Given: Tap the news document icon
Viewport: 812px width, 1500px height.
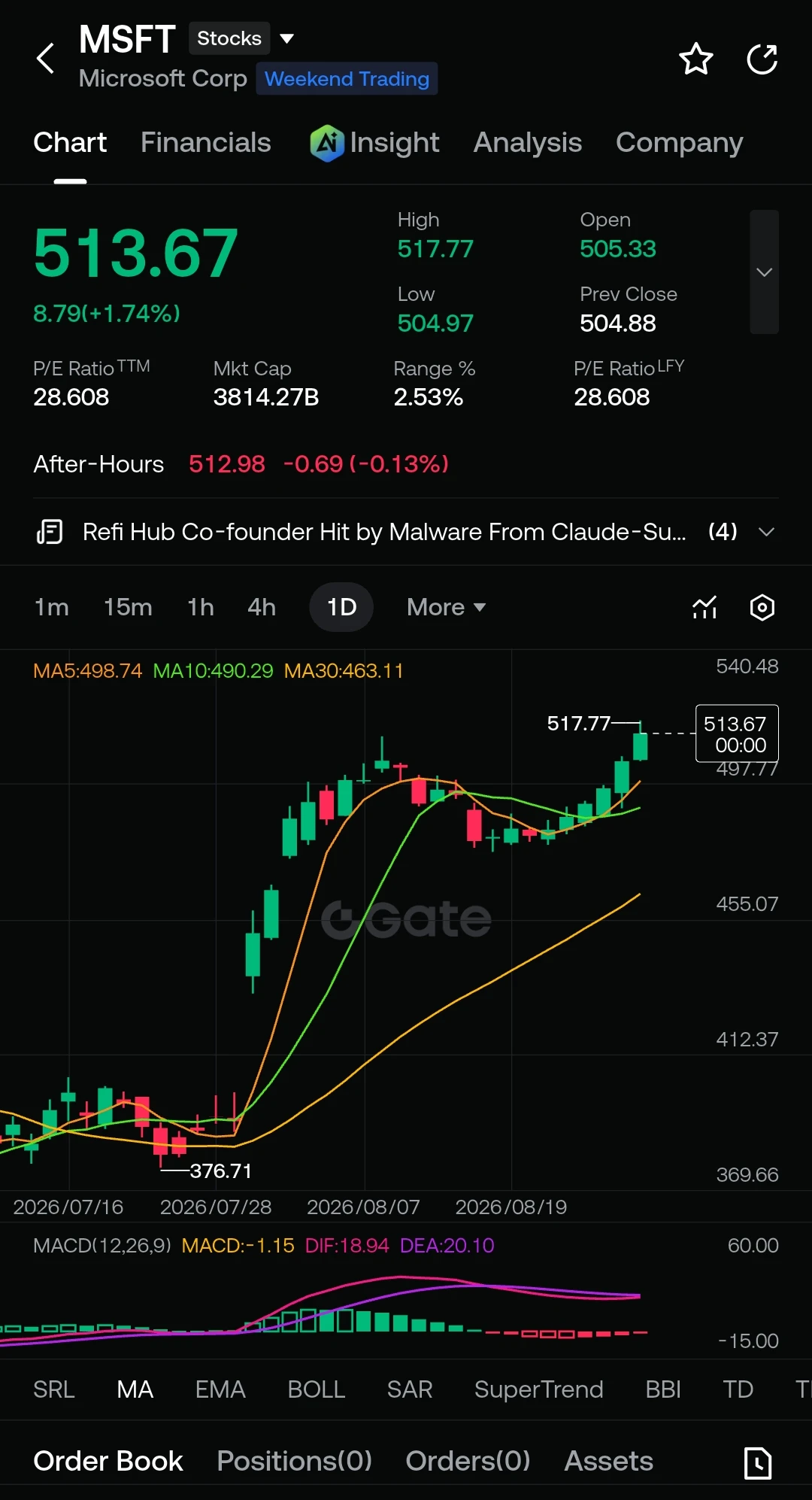Looking at the screenshot, I should click(50, 532).
